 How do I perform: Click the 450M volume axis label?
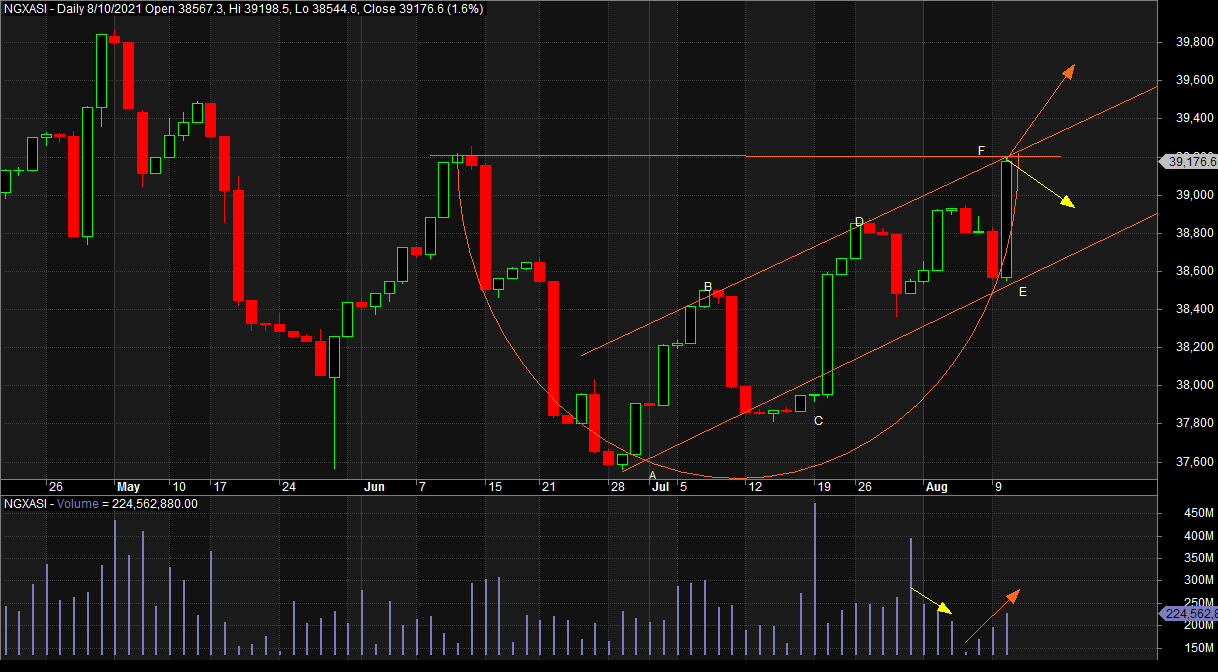click(x=1183, y=513)
